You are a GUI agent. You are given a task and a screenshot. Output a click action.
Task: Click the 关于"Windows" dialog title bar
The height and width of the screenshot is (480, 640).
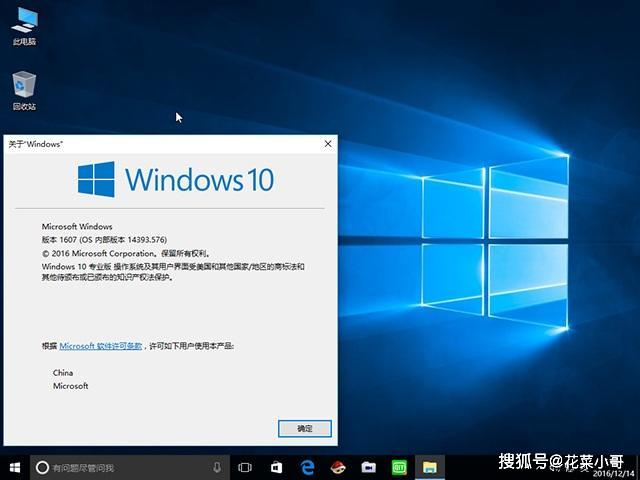150,144
